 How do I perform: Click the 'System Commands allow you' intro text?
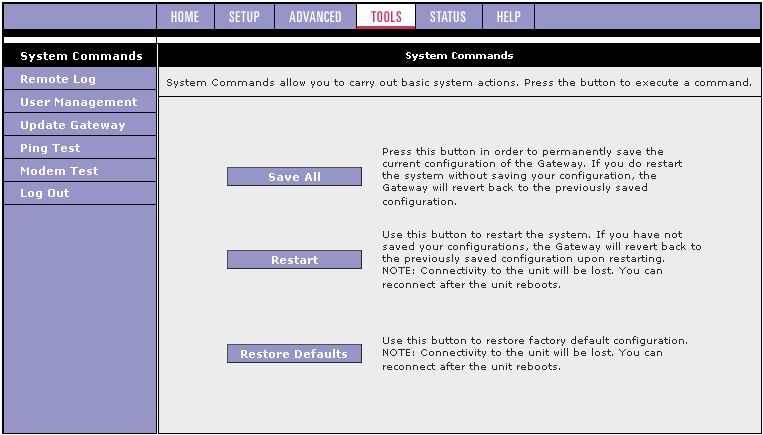point(459,83)
